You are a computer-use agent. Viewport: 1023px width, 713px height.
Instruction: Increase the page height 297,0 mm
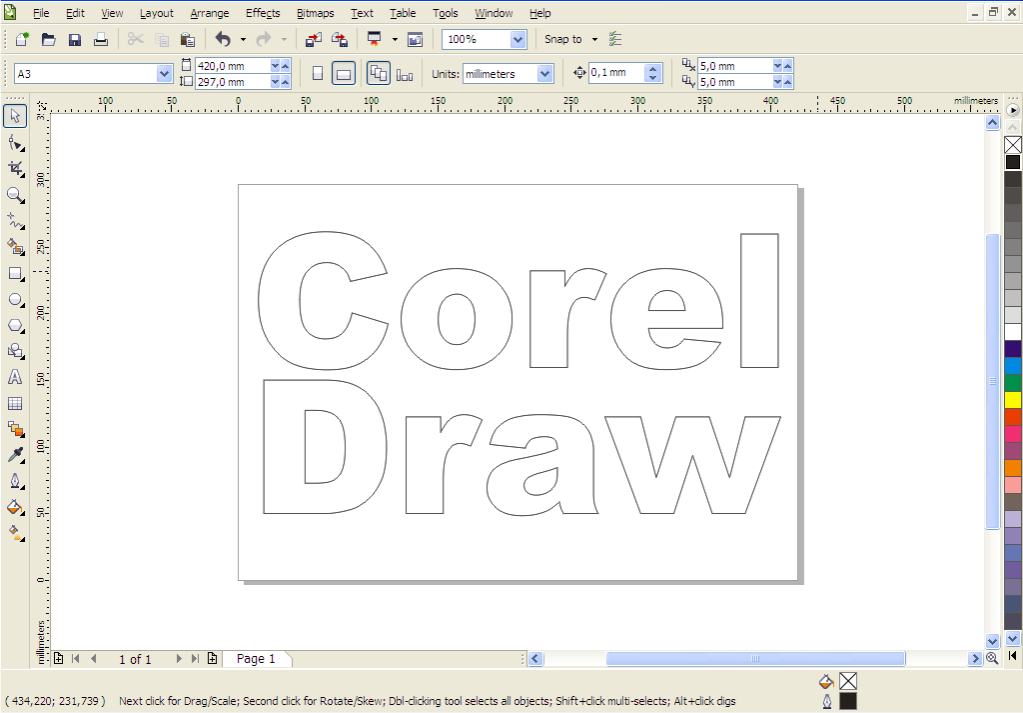[x=285, y=82]
